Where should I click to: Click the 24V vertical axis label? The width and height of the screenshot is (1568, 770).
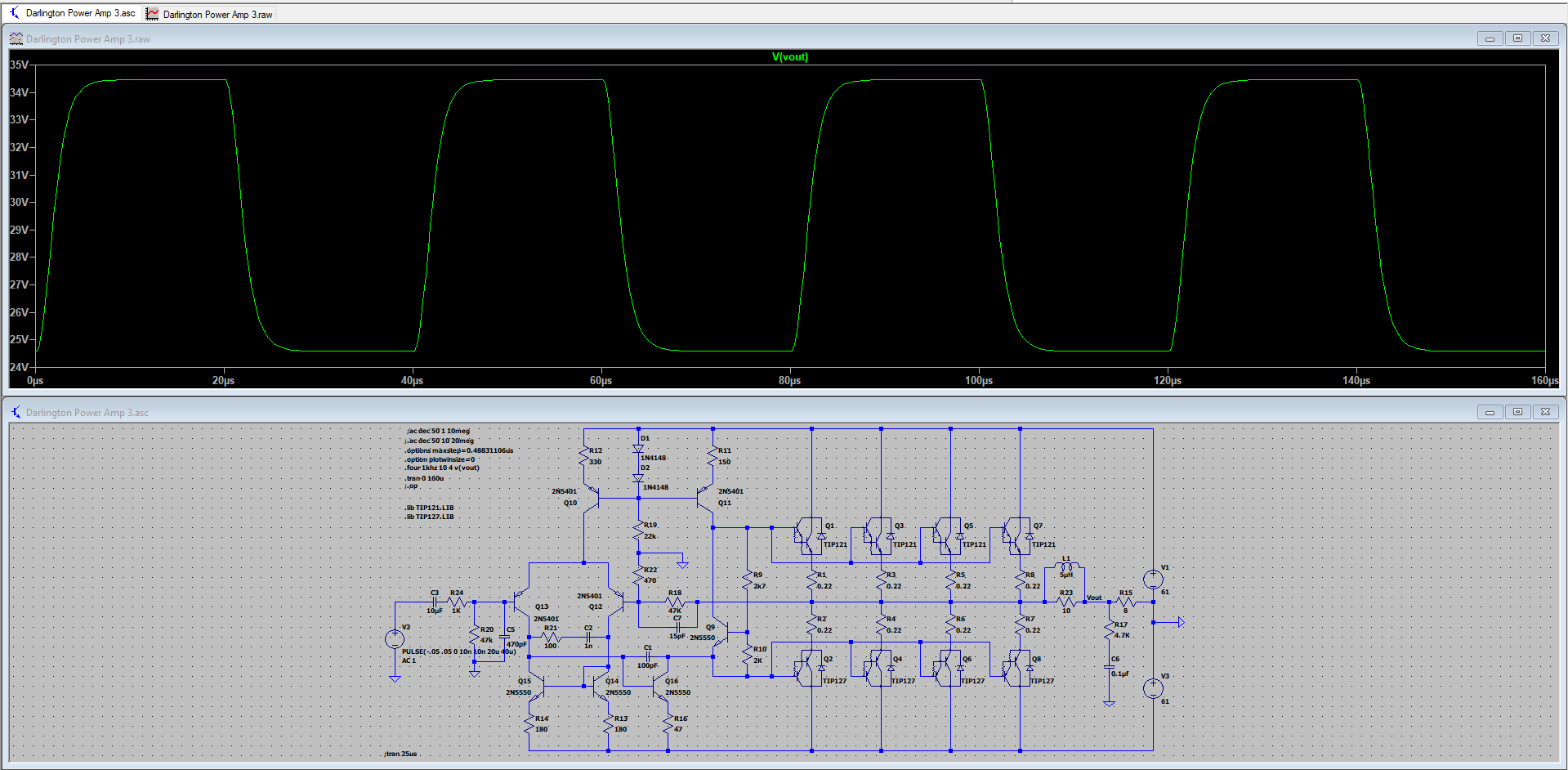(x=19, y=367)
